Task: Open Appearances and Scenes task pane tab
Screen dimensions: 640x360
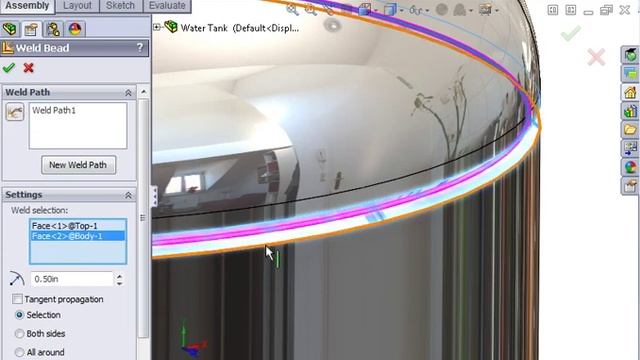Action: click(x=630, y=167)
